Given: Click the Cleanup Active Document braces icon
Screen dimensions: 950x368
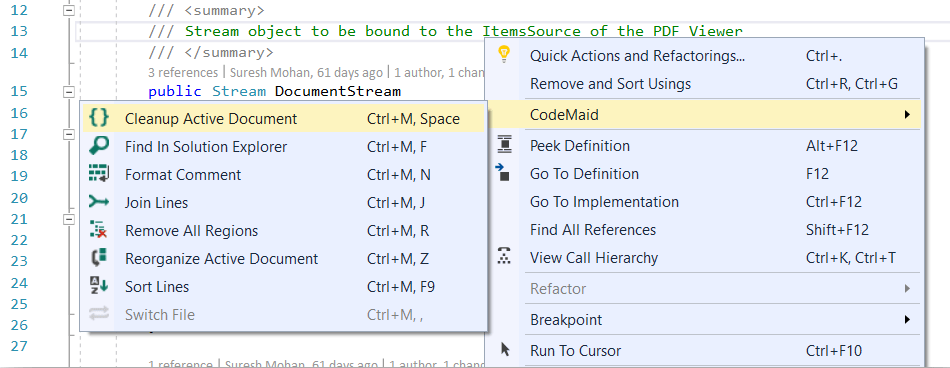Looking at the screenshot, I should tap(99, 118).
